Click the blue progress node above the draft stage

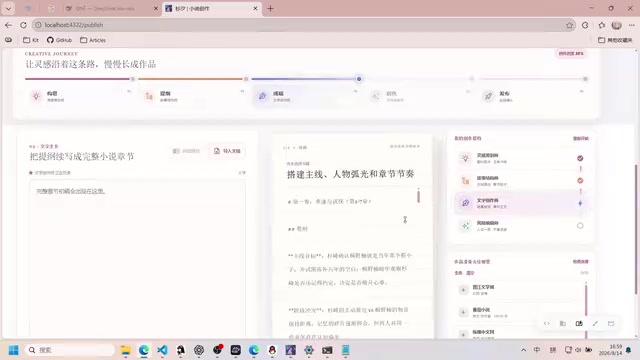point(359,79)
